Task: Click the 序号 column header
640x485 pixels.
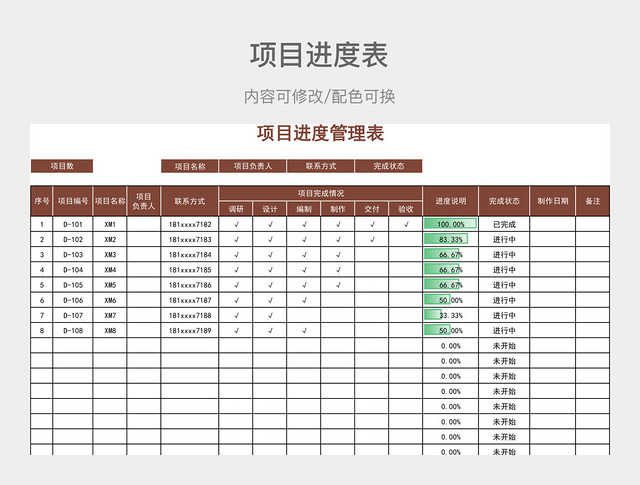Action: click(x=42, y=201)
